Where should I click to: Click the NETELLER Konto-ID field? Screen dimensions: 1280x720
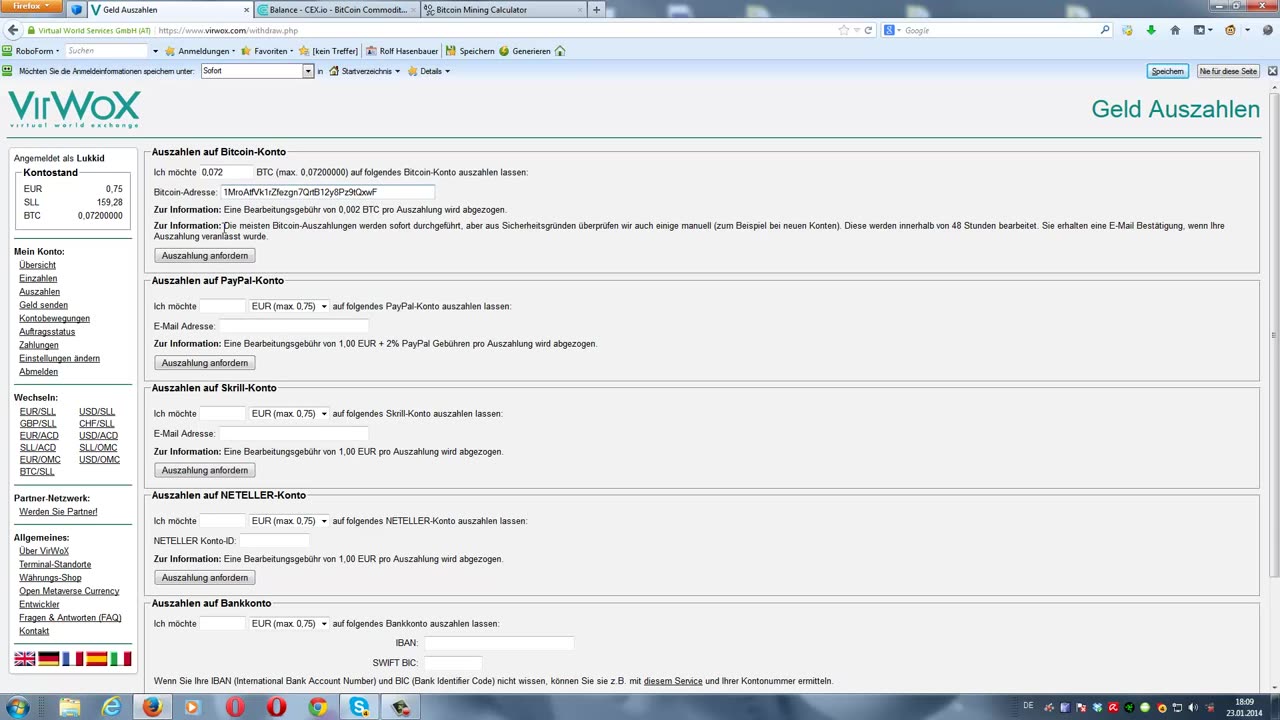click(274, 541)
